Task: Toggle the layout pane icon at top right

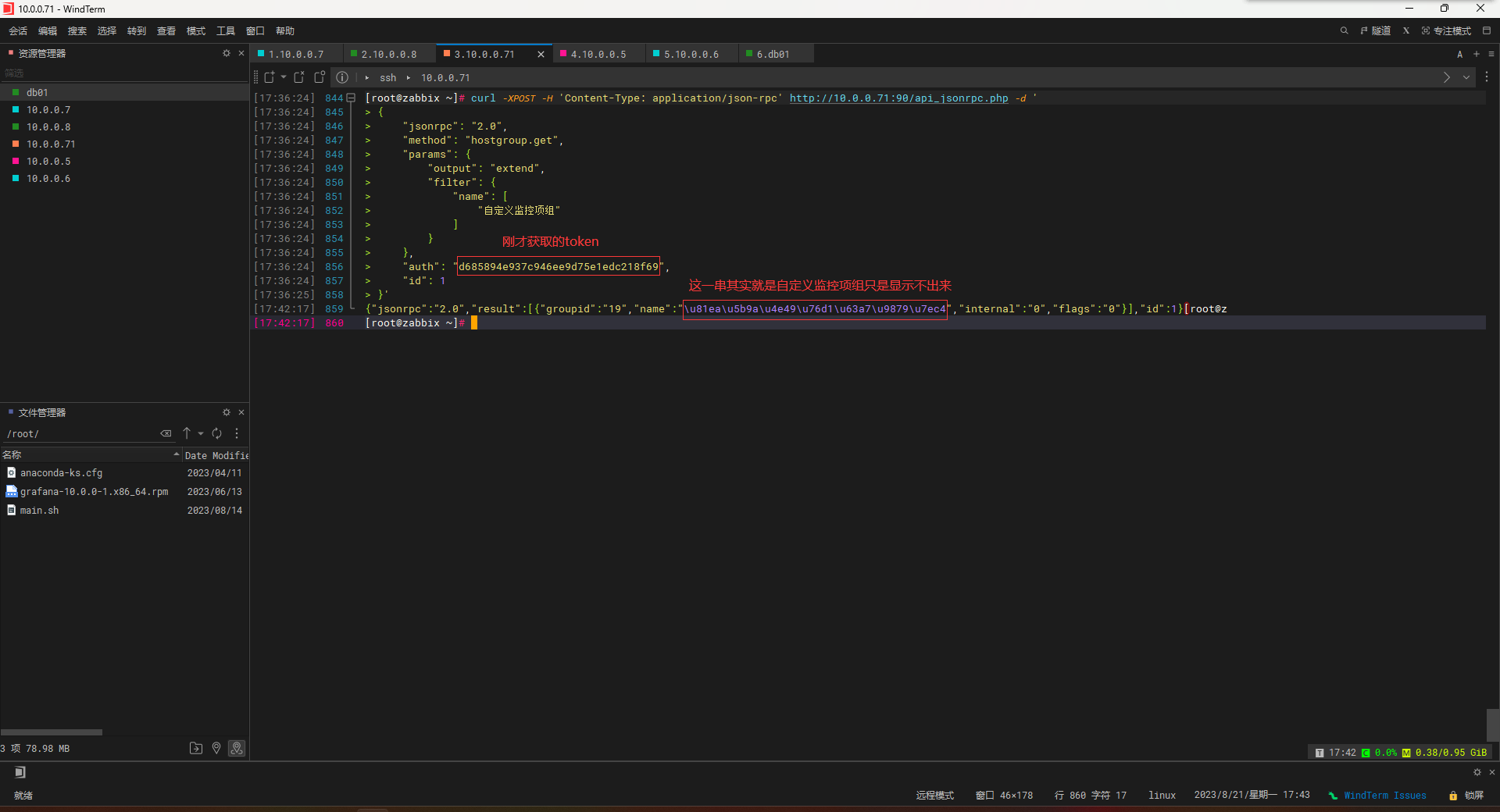Action: click(x=1487, y=30)
